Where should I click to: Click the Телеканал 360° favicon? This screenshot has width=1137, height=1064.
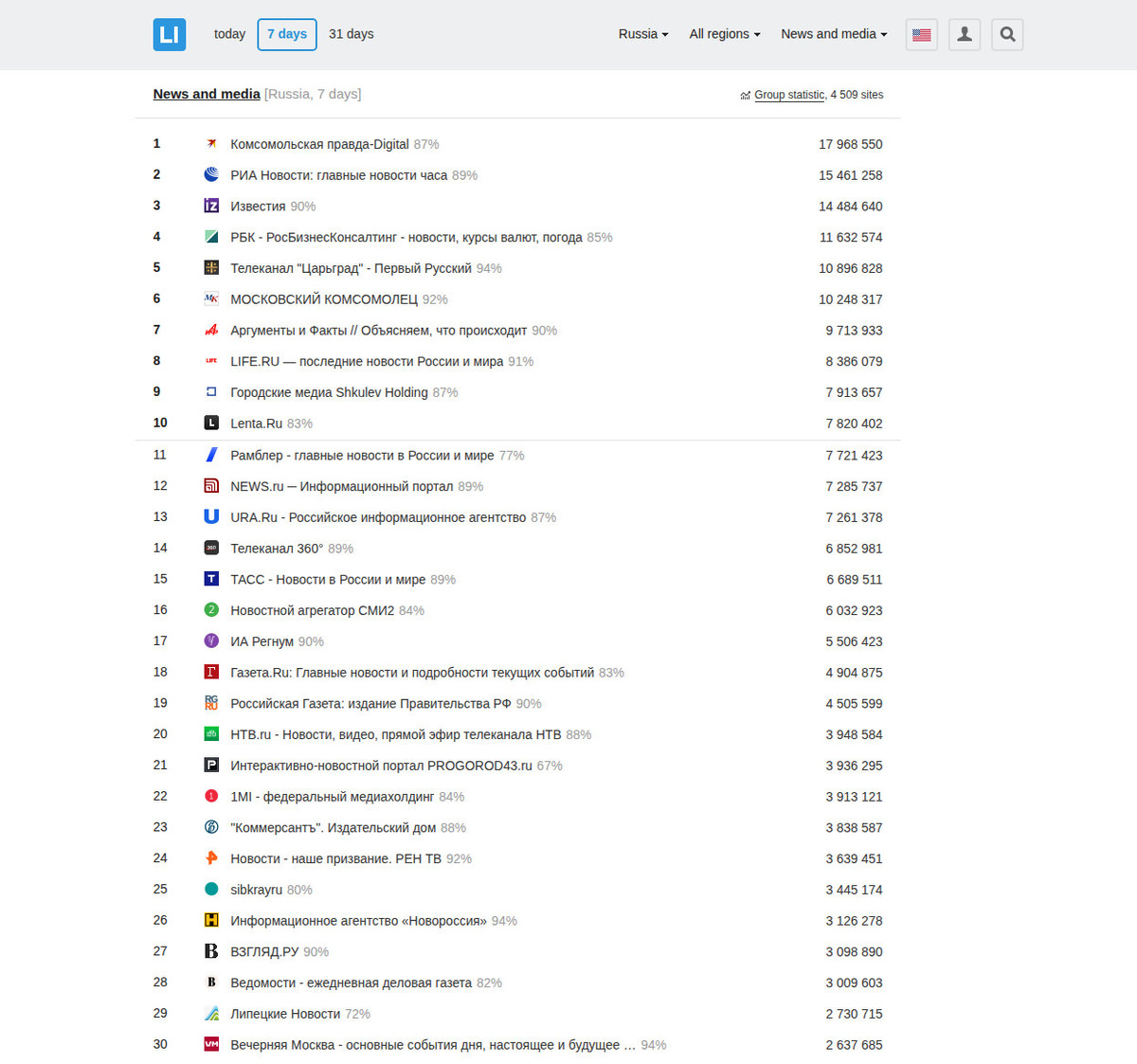tap(211, 548)
